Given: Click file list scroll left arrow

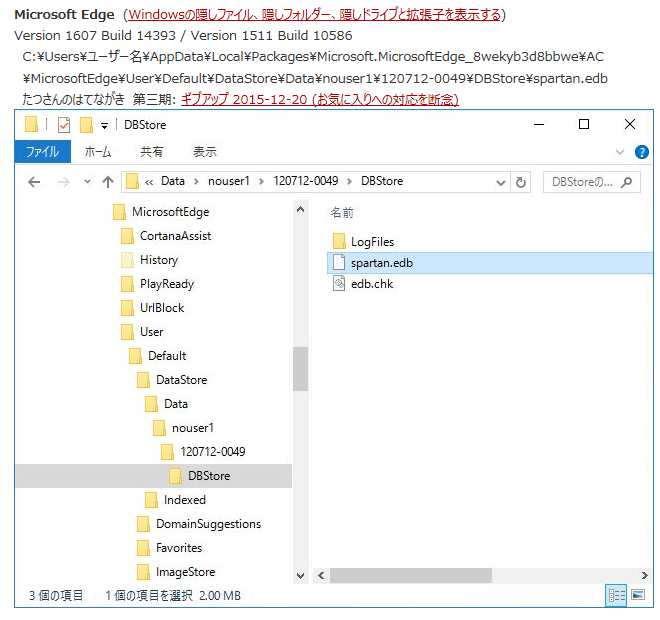Looking at the screenshot, I should point(321,575).
